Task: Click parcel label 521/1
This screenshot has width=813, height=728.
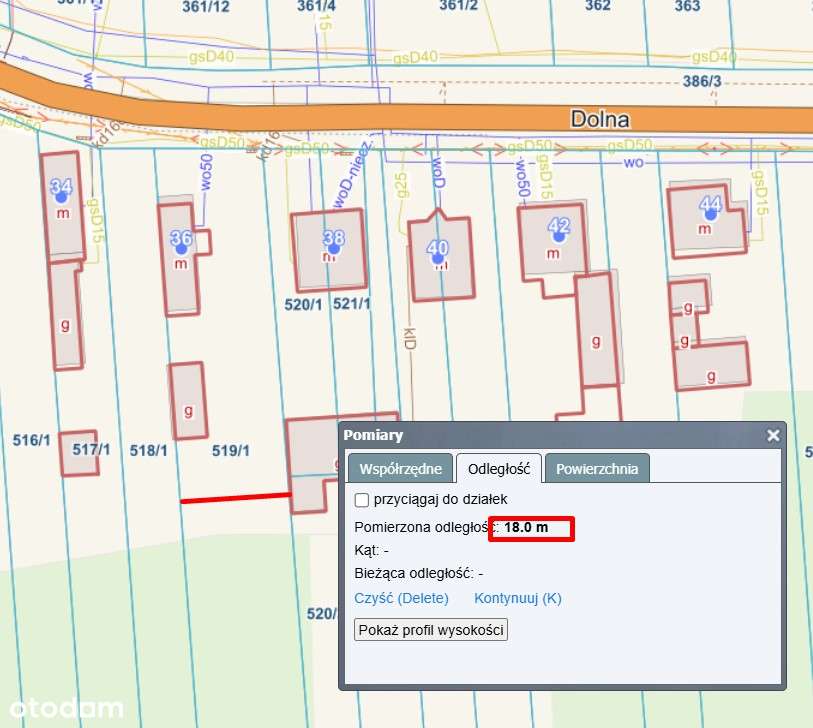Action: tap(352, 303)
